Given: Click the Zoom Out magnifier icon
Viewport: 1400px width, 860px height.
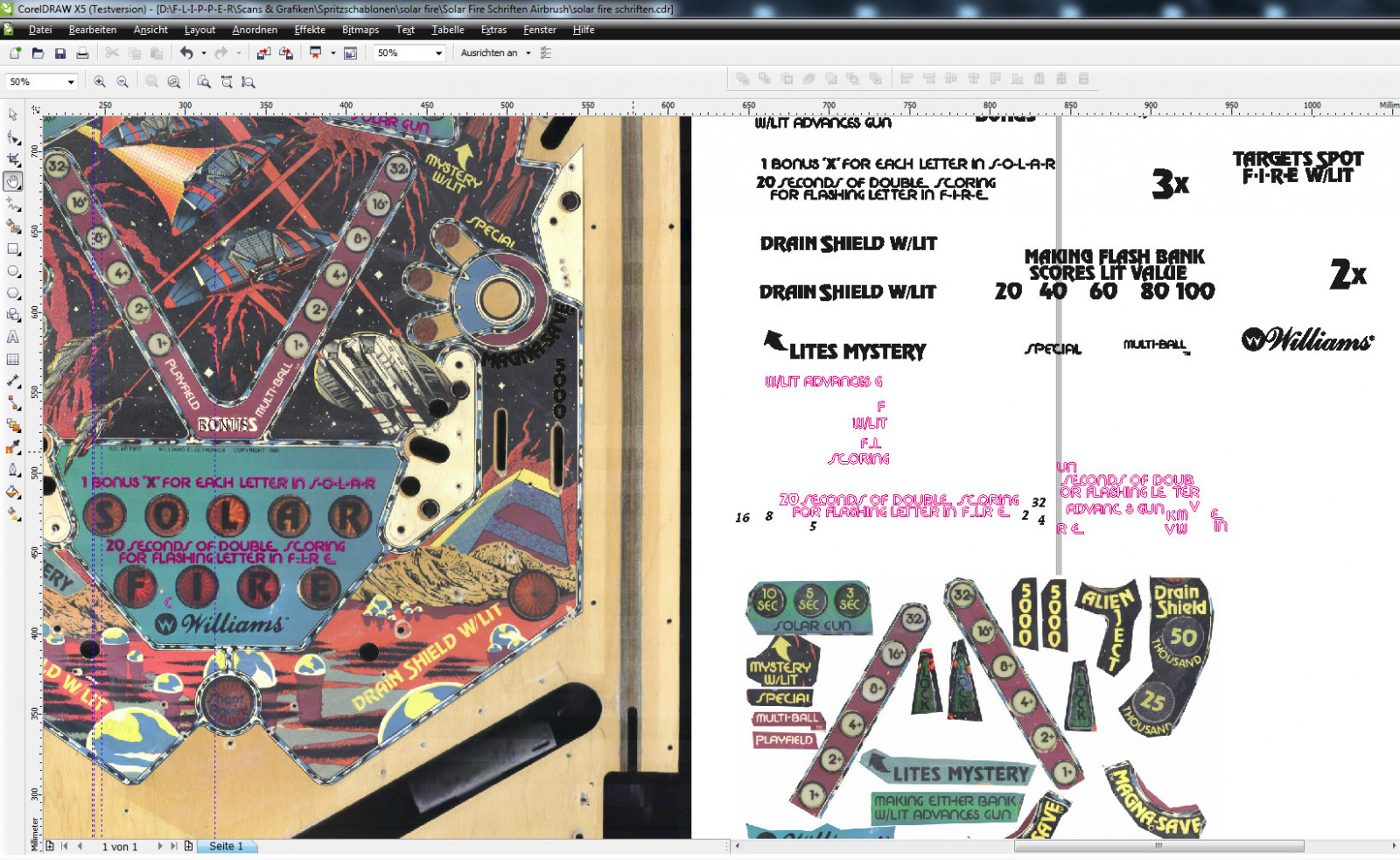Looking at the screenshot, I should (122, 81).
